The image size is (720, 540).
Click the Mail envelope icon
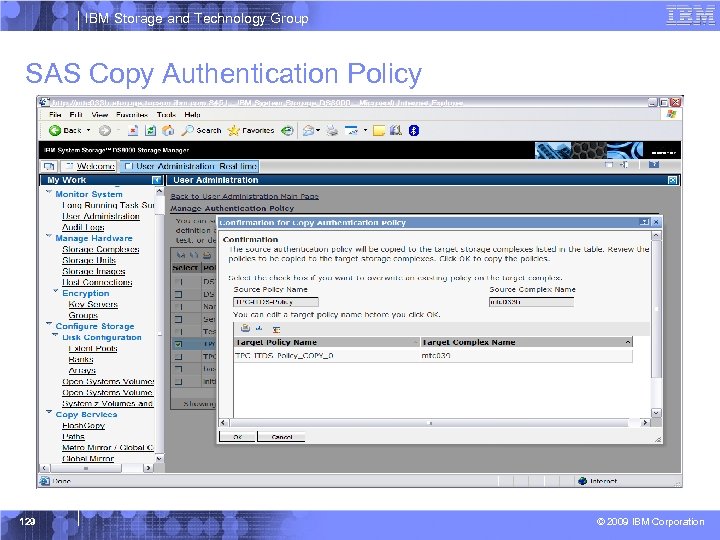tap(308, 131)
